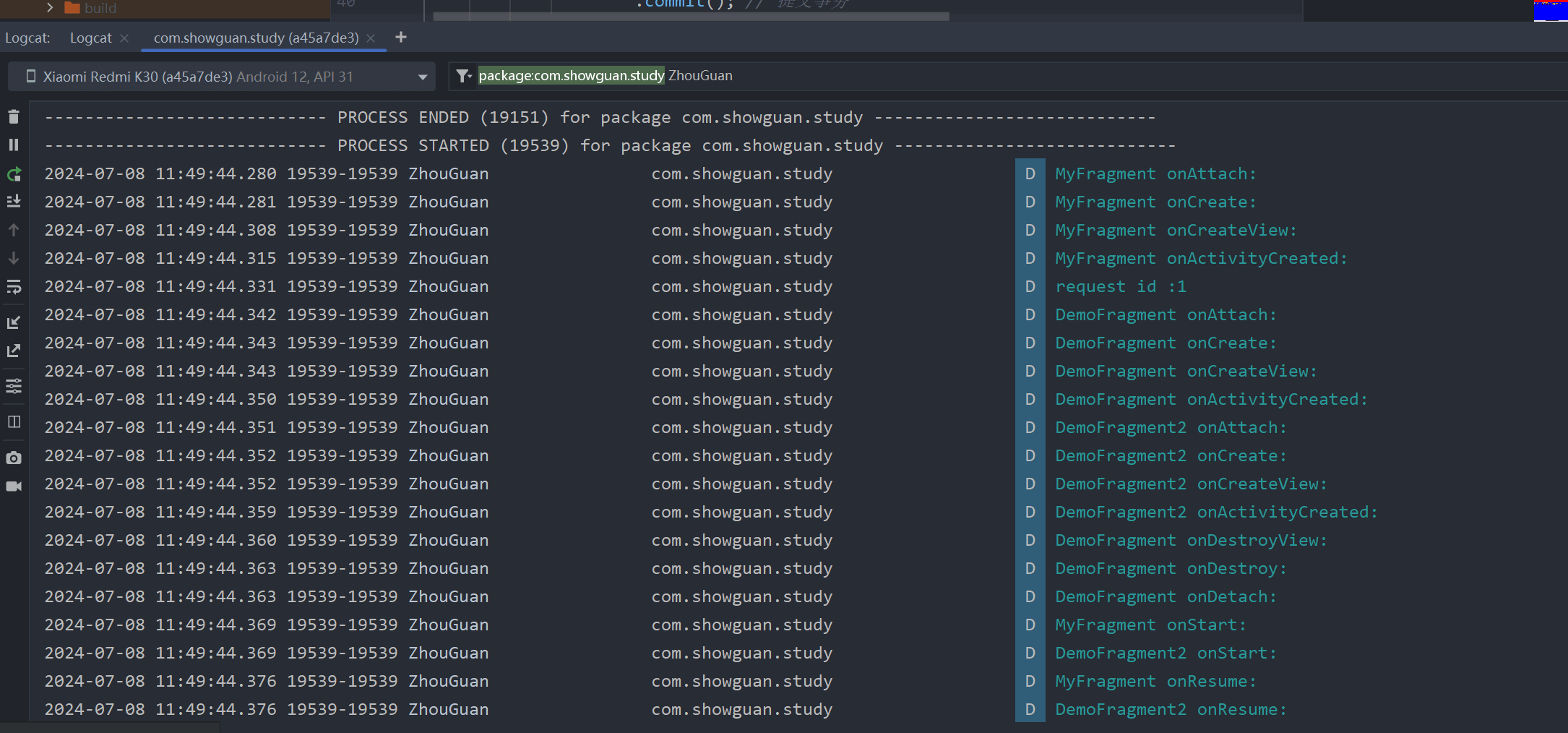Click the 11:49:44.331 timestamp
Image resolution: width=1568 pixels, height=733 pixels.
click(216, 286)
